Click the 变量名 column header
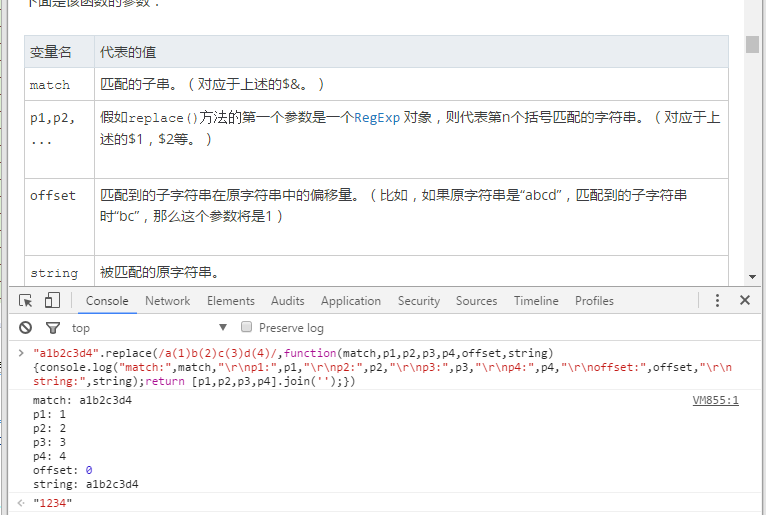The height and width of the screenshot is (515, 766). [x=60, y=51]
